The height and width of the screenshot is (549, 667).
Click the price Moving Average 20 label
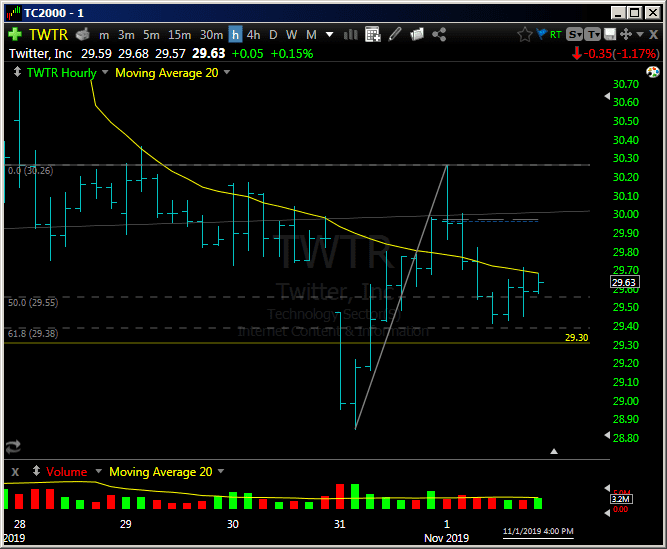[167, 73]
